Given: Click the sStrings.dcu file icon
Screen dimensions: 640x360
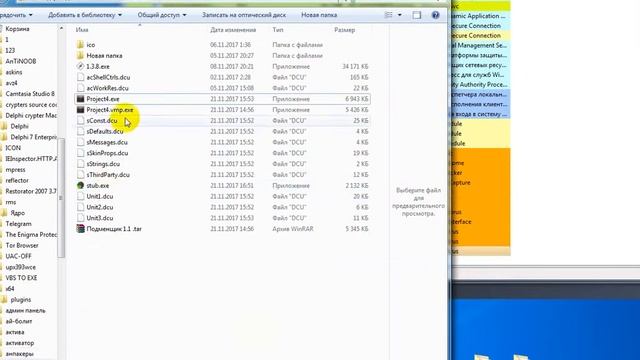Looking at the screenshot, I should (80, 164).
